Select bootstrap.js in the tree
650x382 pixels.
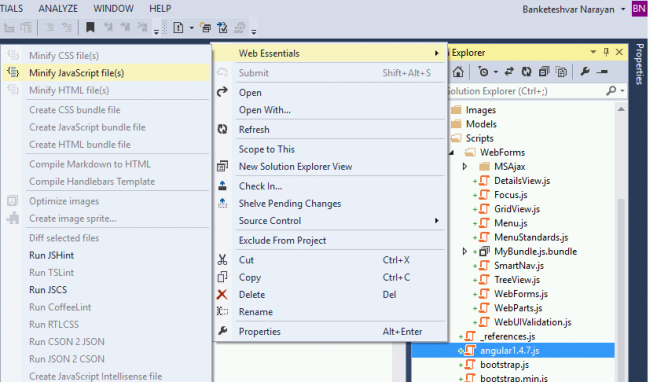click(x=504, y=365)
